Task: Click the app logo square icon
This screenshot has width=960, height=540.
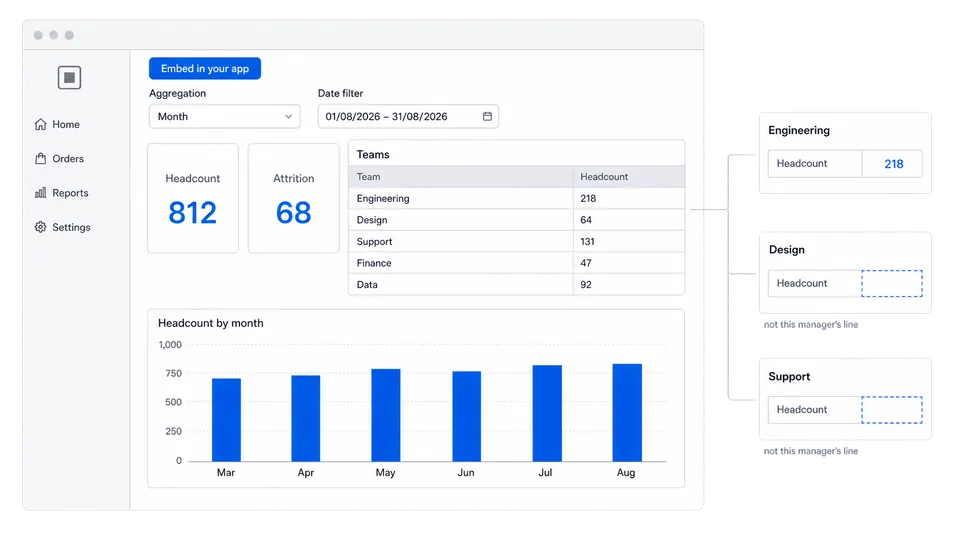Action: tap(69, 78)
